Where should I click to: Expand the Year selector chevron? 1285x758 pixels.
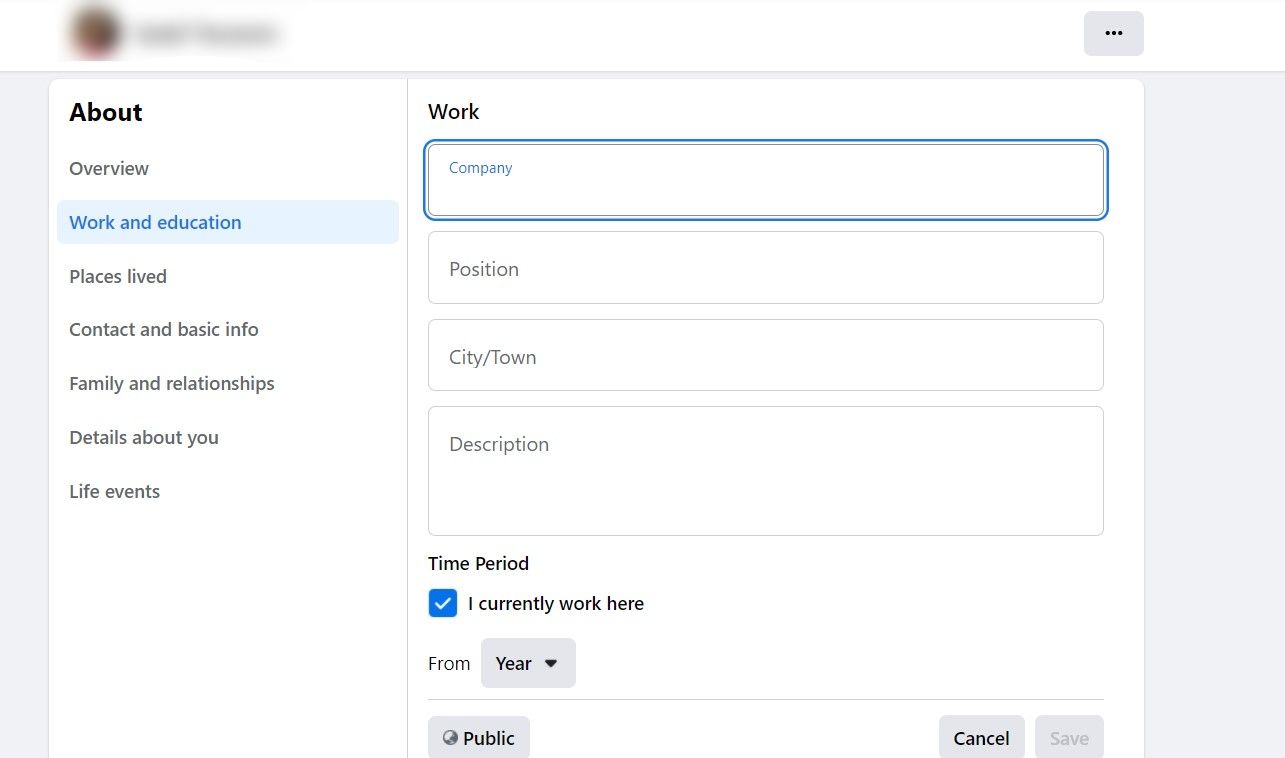click(550, 663)
